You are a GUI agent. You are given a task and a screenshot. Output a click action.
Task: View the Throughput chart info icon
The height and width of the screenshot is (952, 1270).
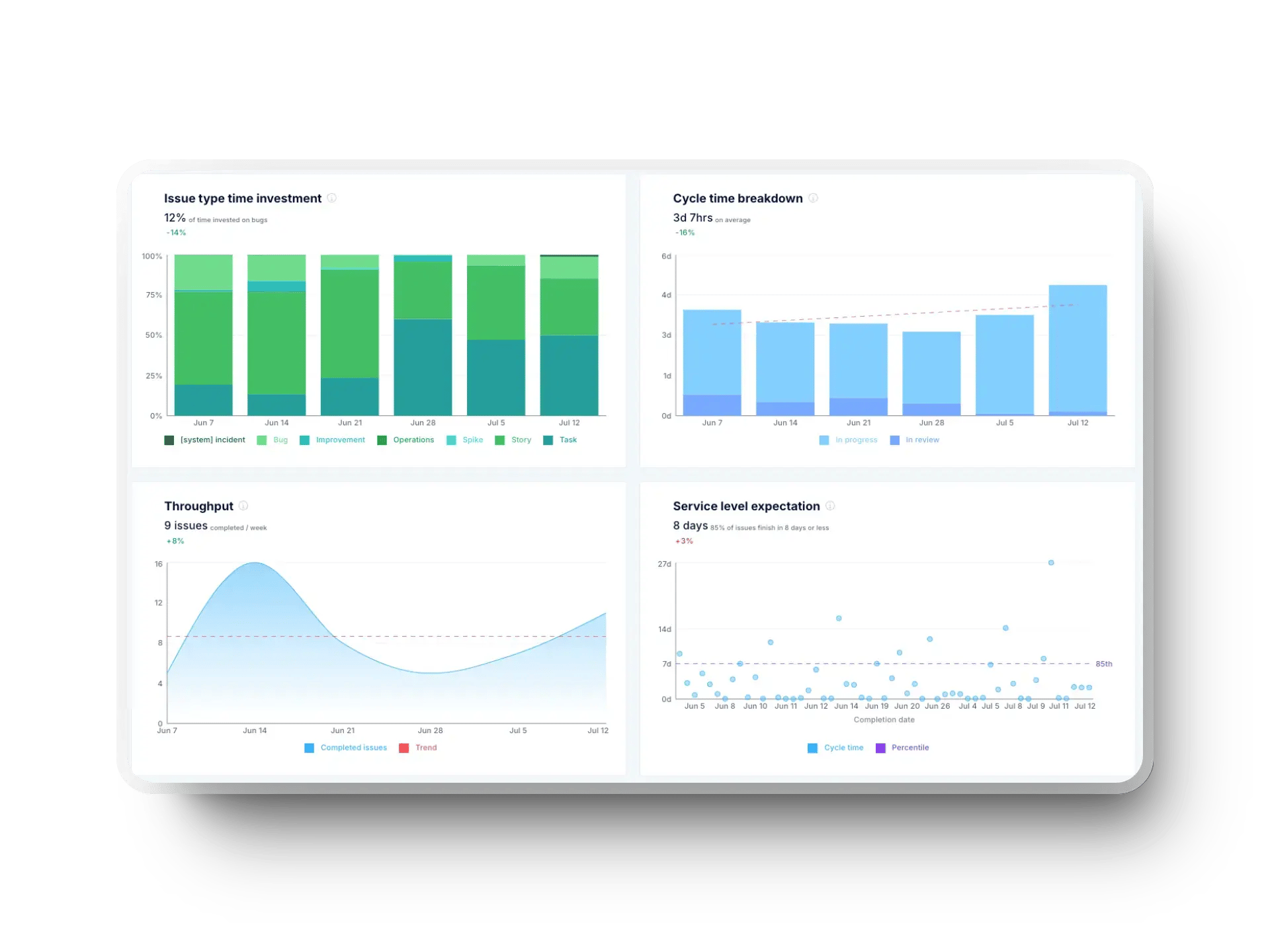coord(243,506)
